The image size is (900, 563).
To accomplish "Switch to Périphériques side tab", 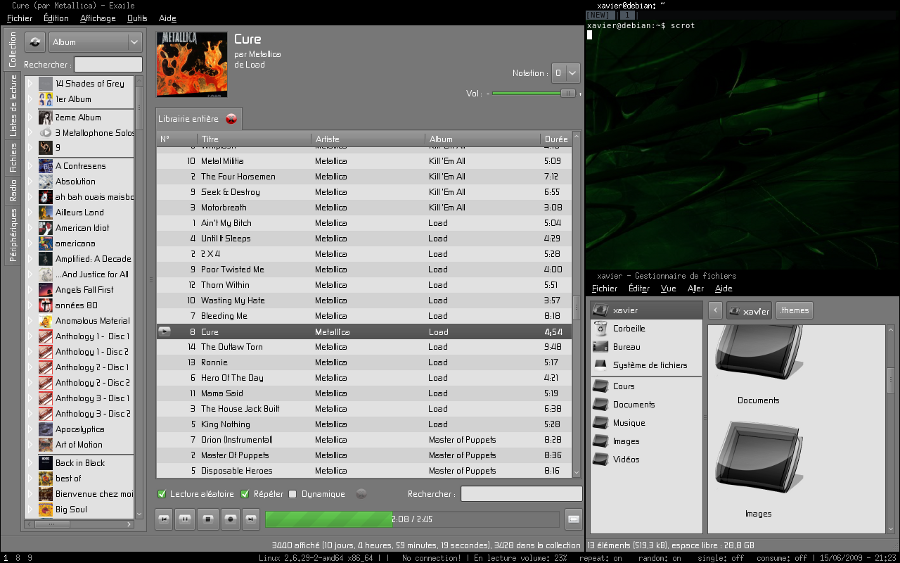I will click(x=13, y=235).
